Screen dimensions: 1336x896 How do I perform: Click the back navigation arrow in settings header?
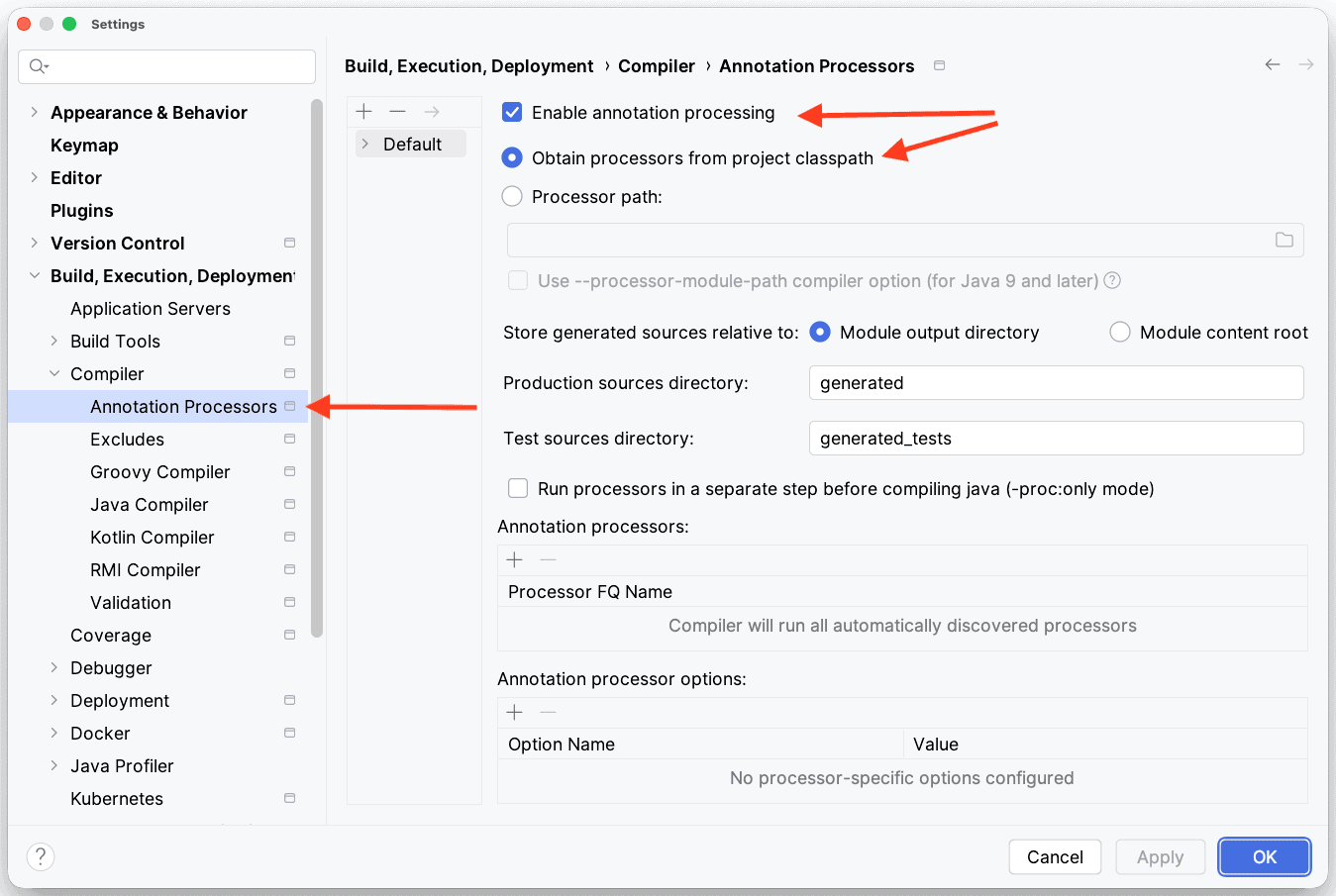coord(1273,65)
